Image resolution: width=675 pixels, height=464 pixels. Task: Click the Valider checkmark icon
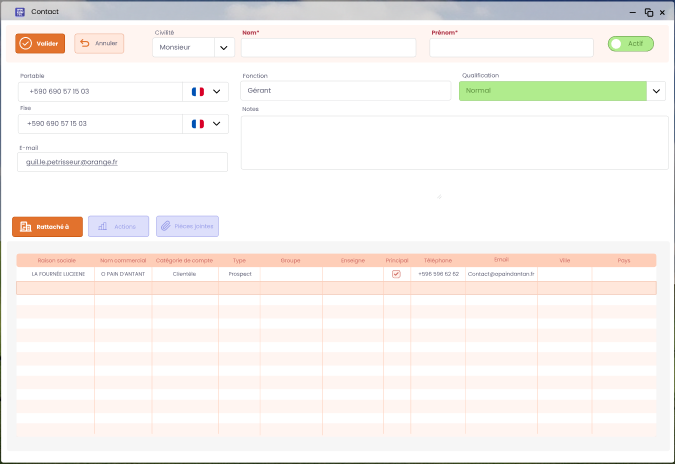click(26, 44)
